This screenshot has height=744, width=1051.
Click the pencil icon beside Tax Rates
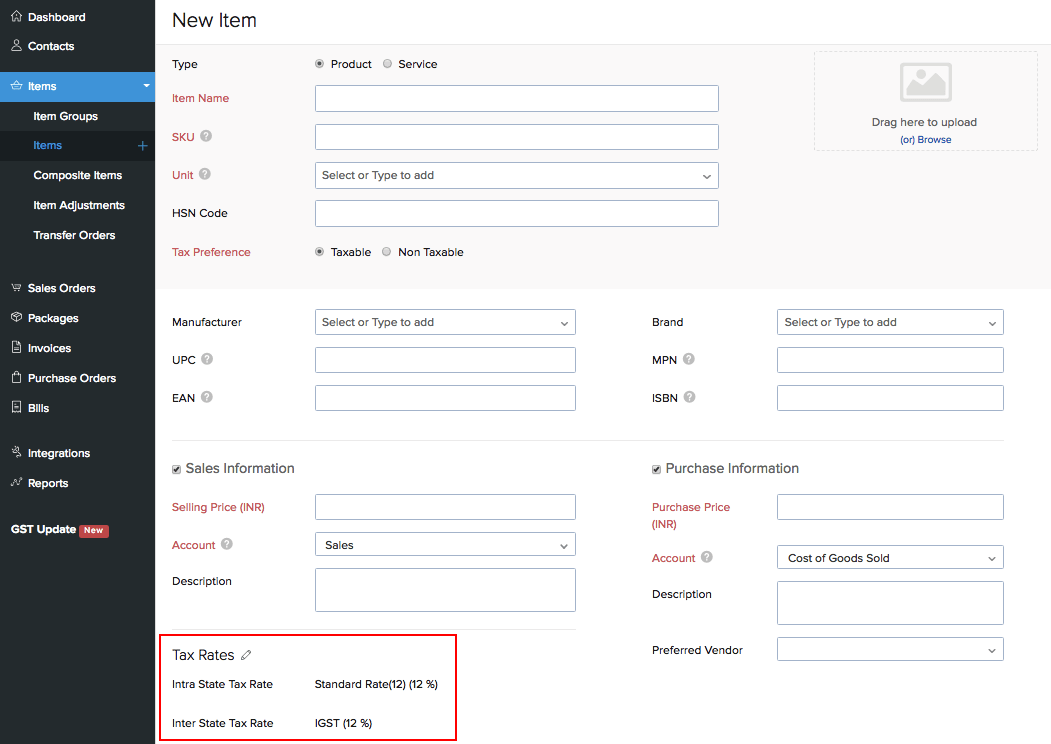[x=246, y=656]
